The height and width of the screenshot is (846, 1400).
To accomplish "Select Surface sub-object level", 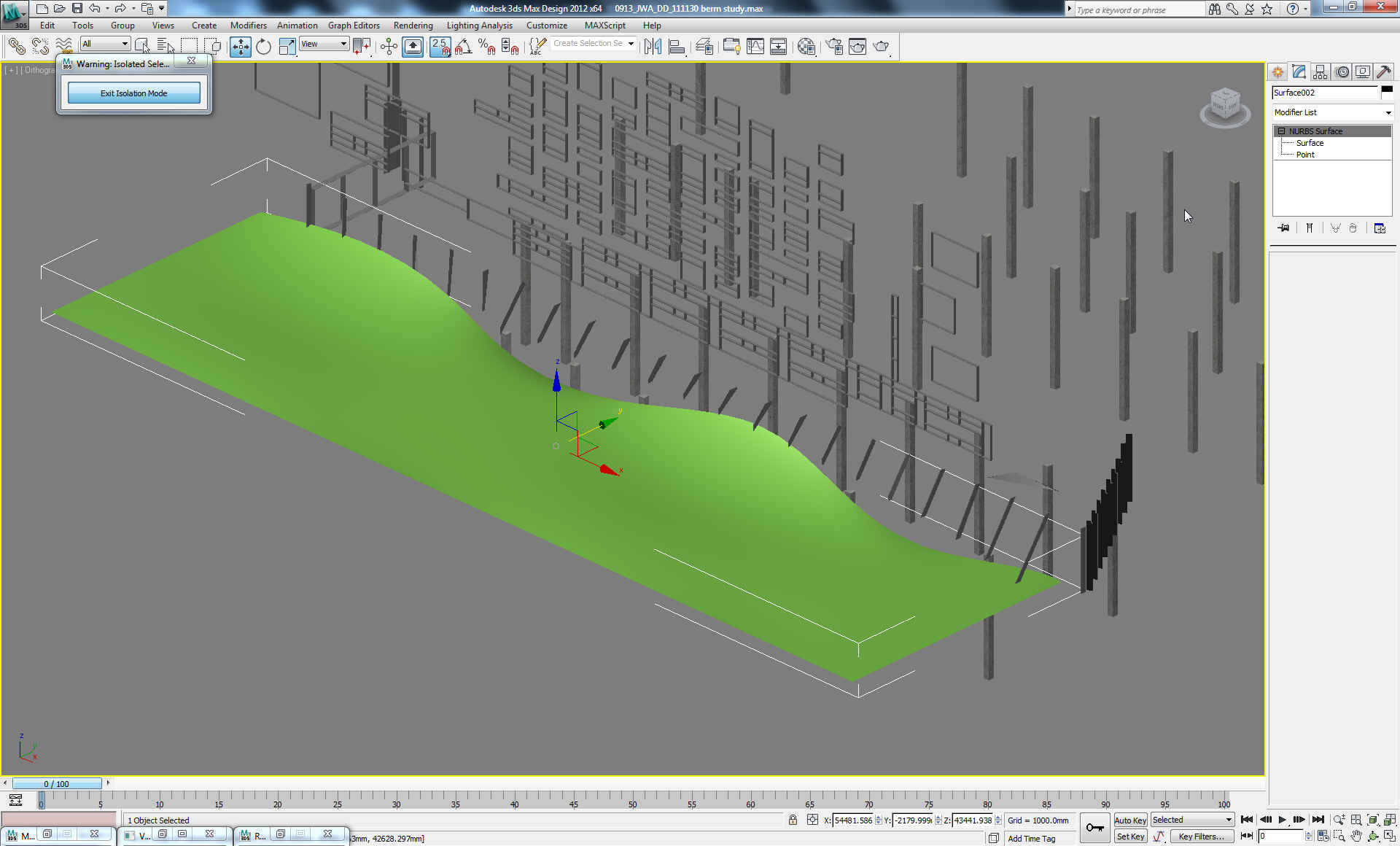I will pos(1310,143).
